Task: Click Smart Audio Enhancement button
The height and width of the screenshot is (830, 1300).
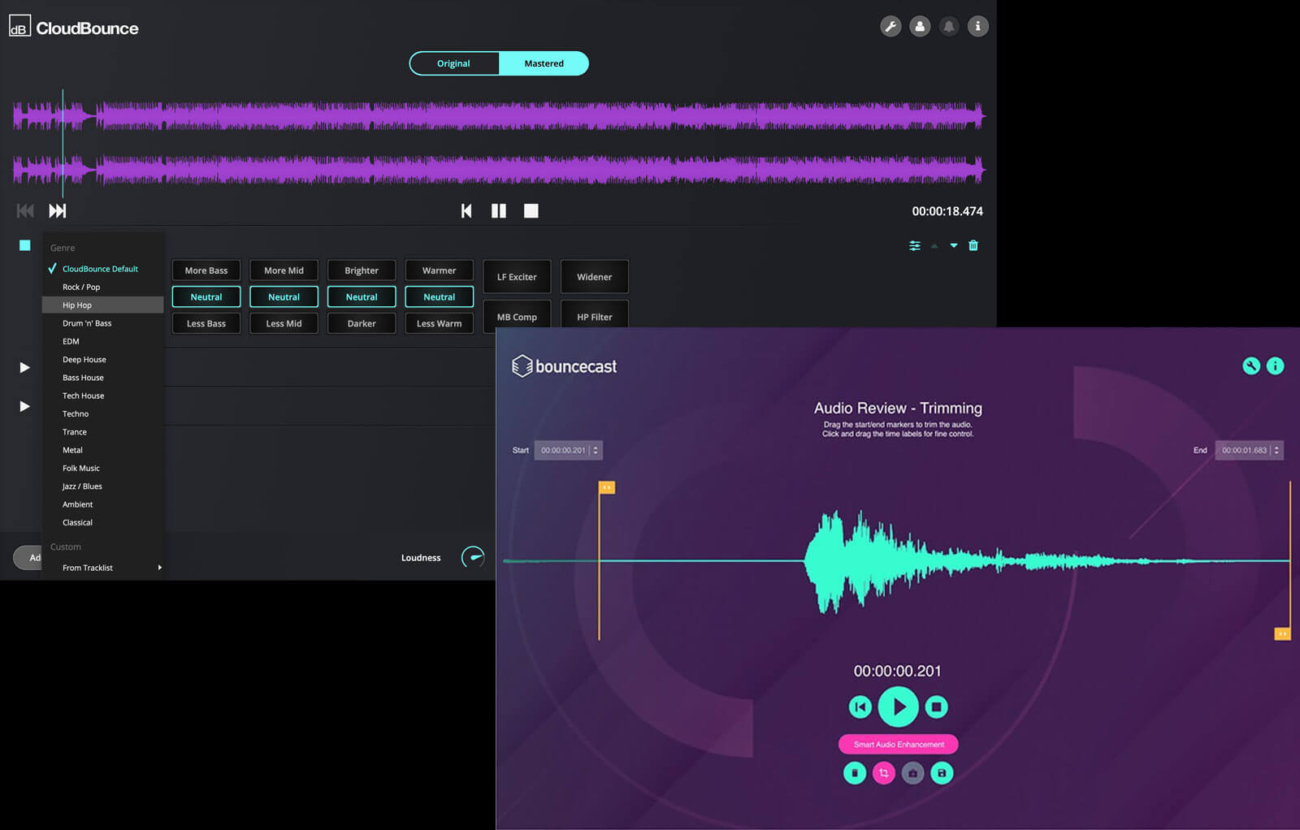Action: pos(898,744)
